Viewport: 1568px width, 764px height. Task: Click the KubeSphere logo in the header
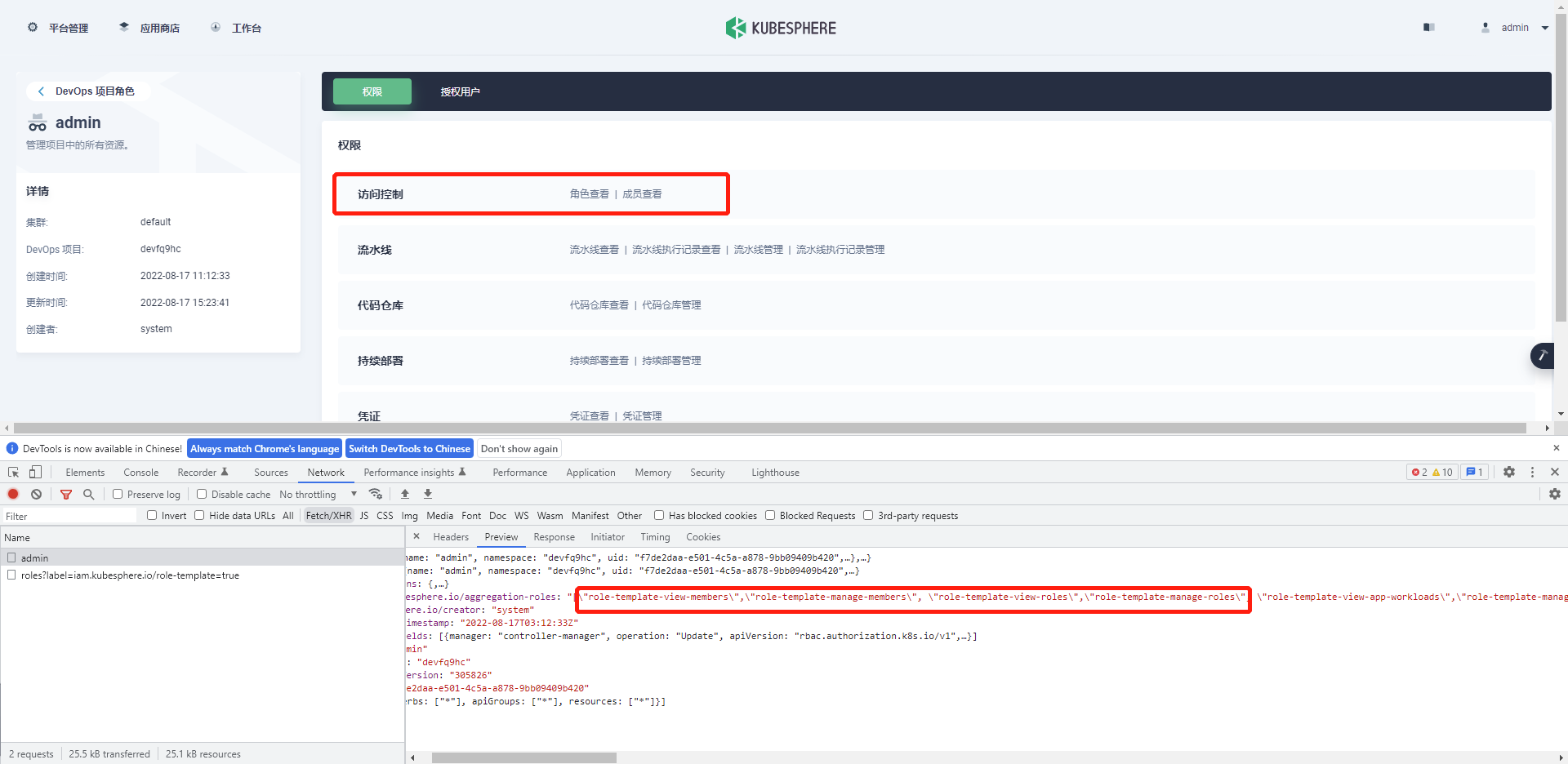coord(781,27)
